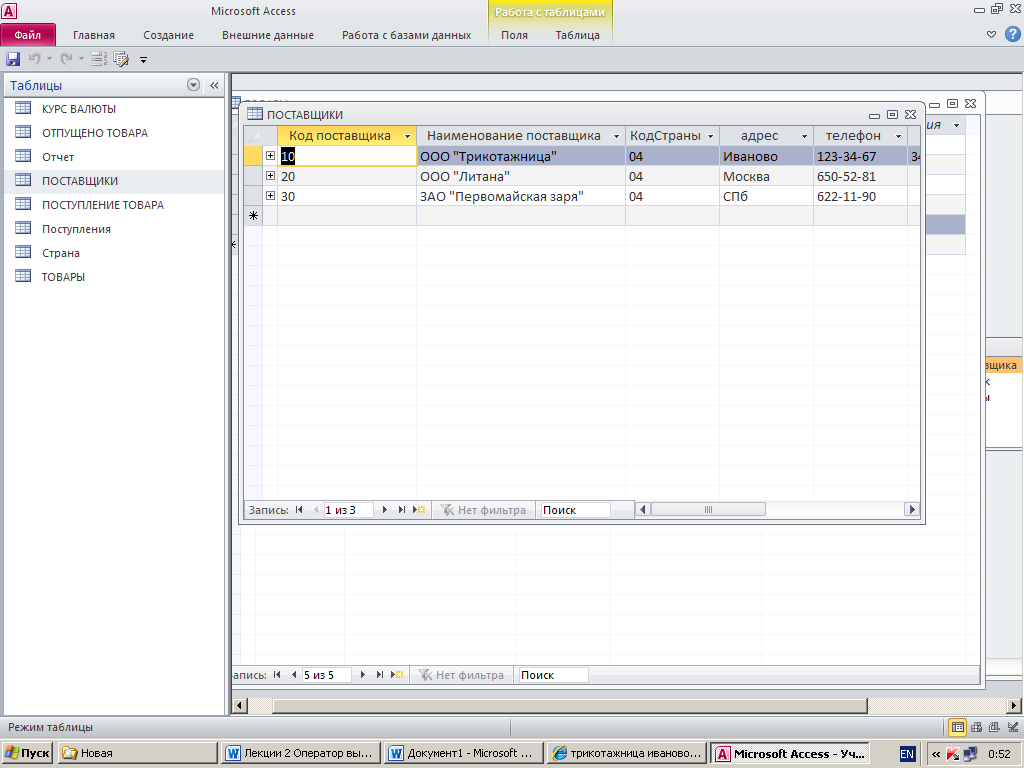Open Работа с базами данных tab
The width and height of the screenshot is (1024, 768).
[x=406, y=35]
